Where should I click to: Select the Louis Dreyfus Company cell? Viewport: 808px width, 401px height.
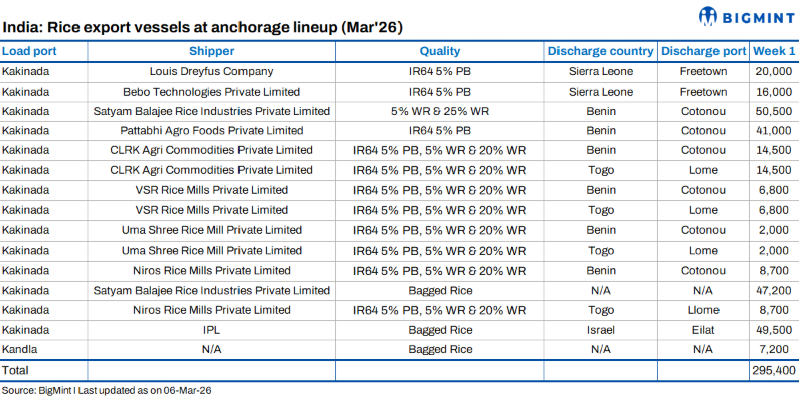tap(211, 72)
